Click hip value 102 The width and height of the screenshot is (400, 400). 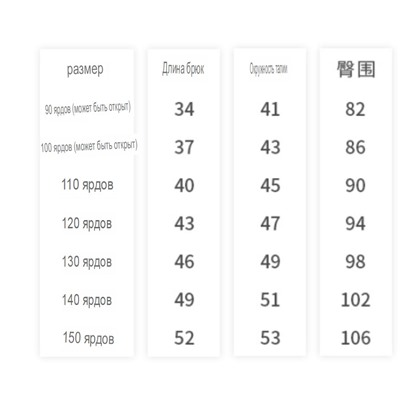(355, 300)
